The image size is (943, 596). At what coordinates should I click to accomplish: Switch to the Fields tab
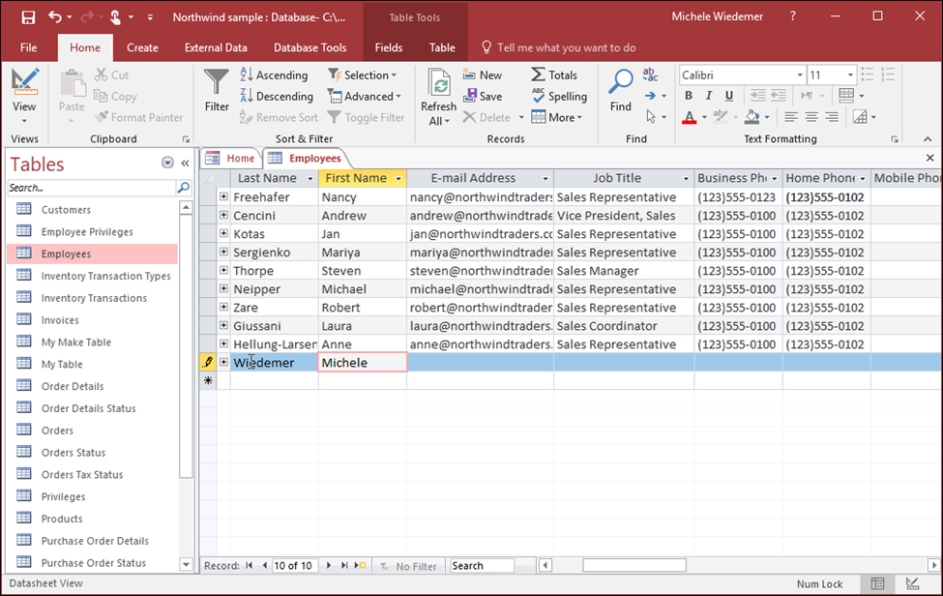[389, 48]
